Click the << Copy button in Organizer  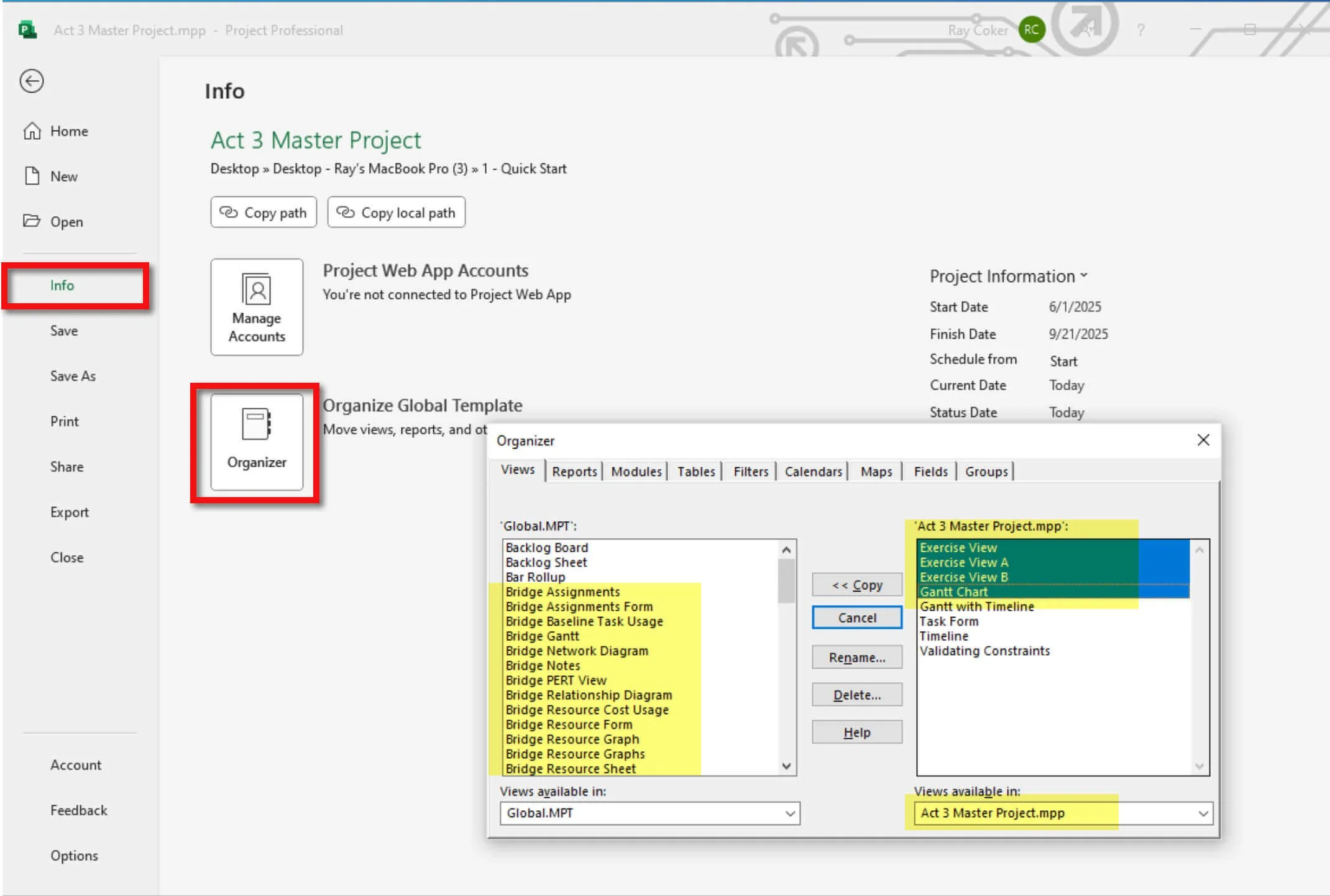(x=857, y=585)
